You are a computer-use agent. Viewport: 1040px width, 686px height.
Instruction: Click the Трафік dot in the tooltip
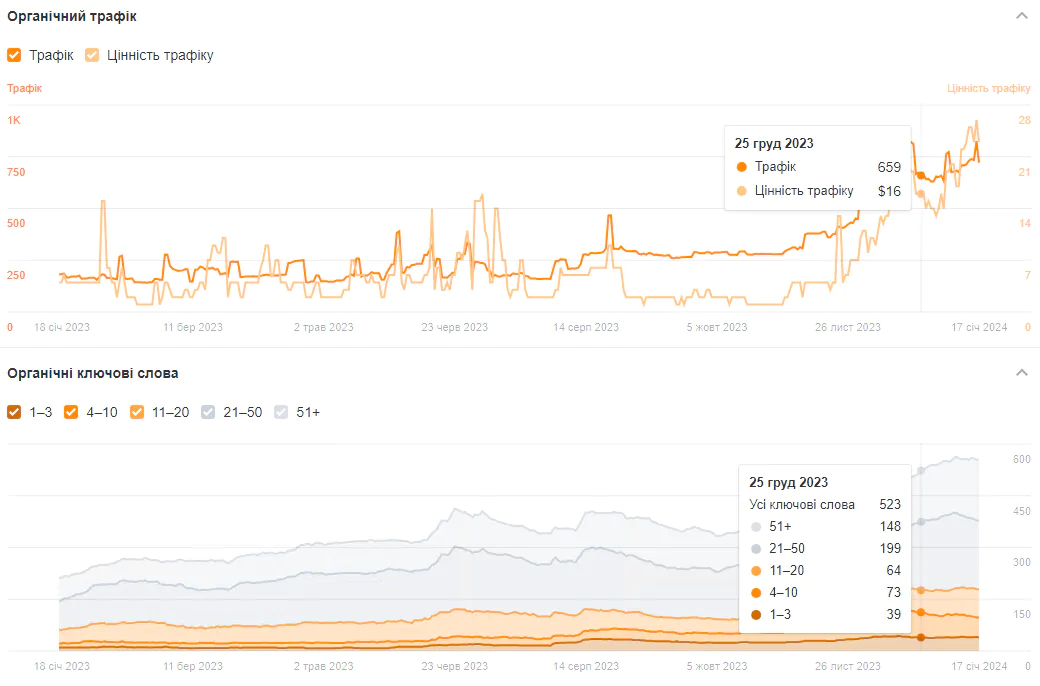point(741,167)
